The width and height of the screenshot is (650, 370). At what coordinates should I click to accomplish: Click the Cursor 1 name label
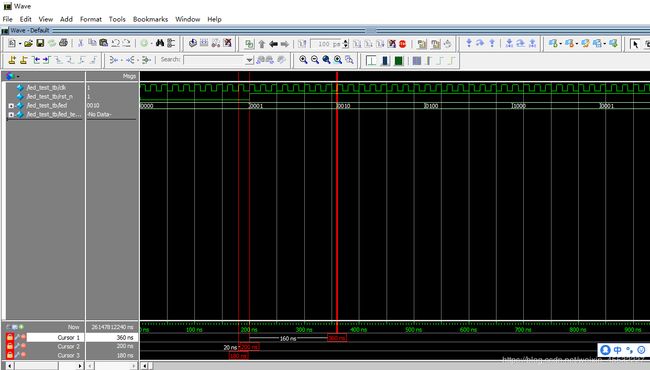pyautogui.click(x=68, y=338)
